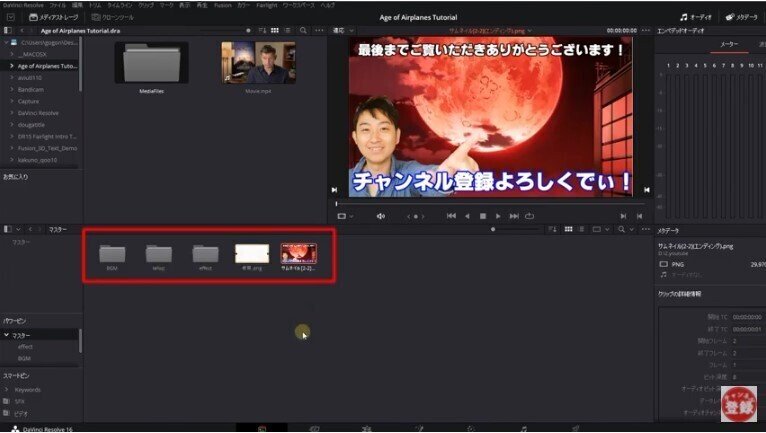Switch media storage to thumbnail grid view
Viewport: 766px width, 433px height.
click(275, 30)
